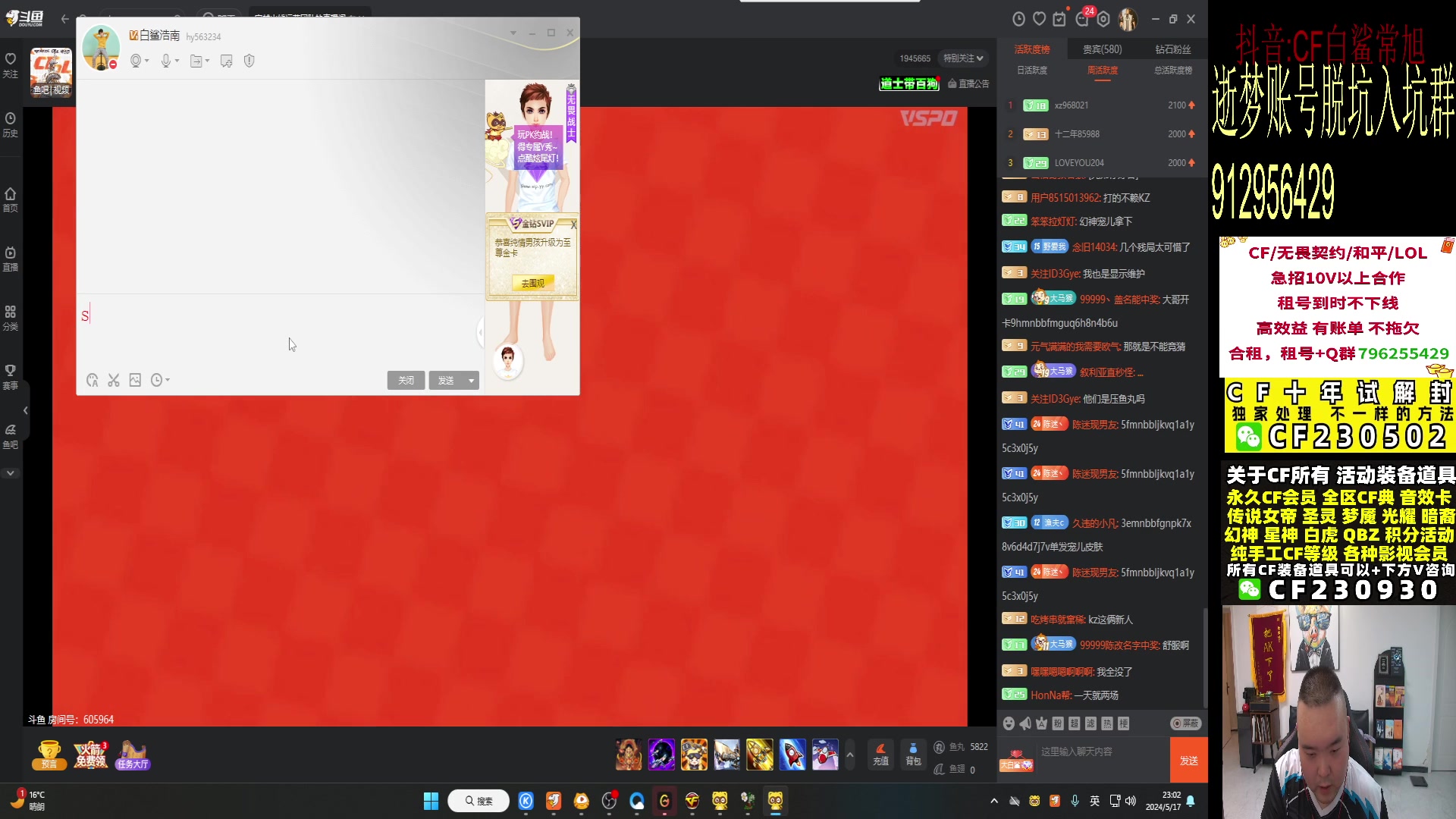
Task: Click the shield report icon in chat header
Action: (249, 61)
